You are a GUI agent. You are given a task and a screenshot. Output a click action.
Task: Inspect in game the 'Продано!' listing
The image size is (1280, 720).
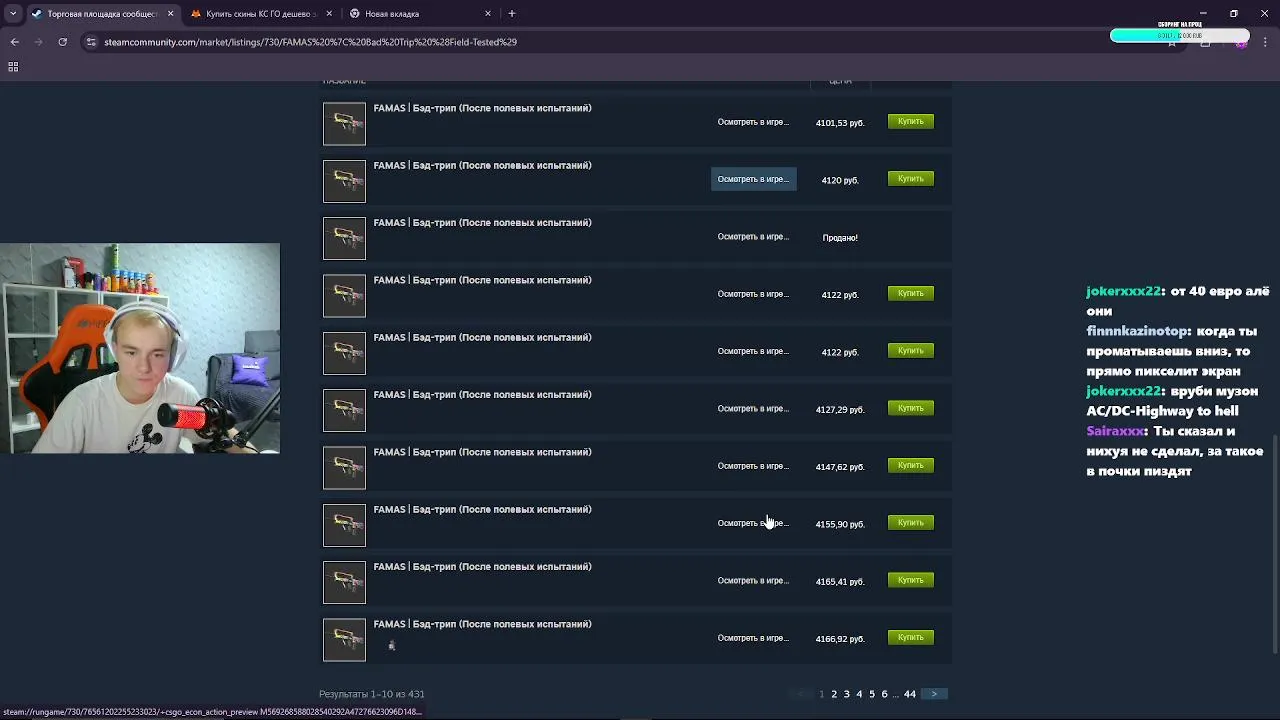click(x=753, y=237)
